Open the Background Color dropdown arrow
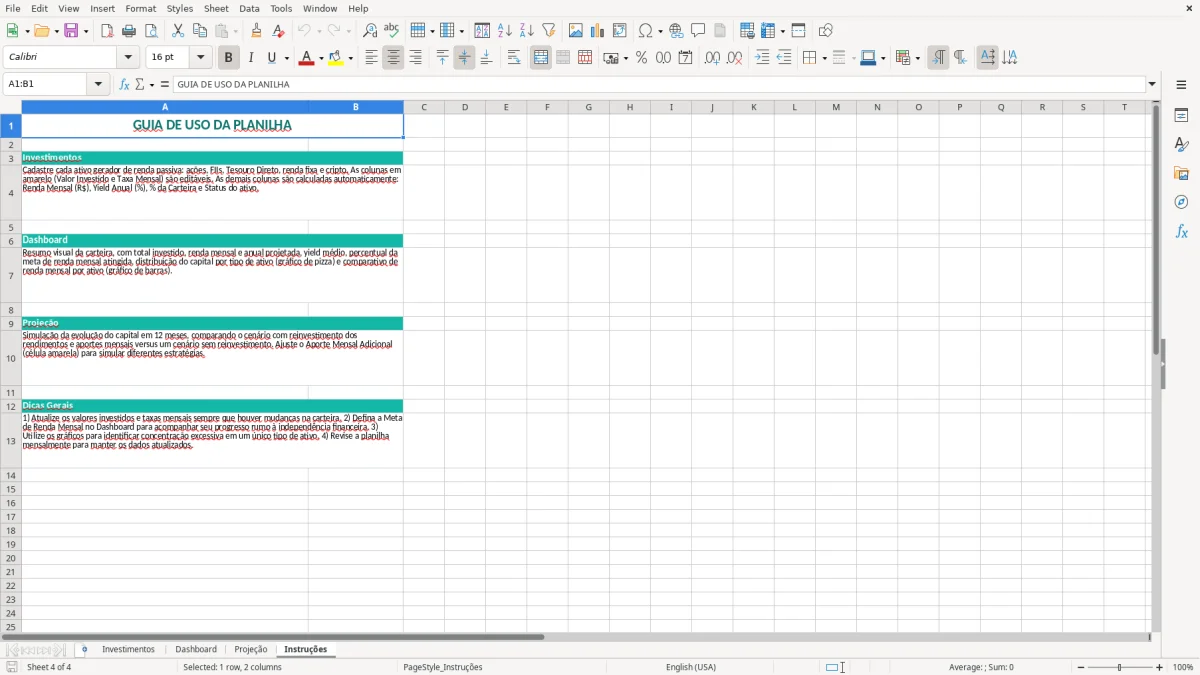 tap(350, 58)
